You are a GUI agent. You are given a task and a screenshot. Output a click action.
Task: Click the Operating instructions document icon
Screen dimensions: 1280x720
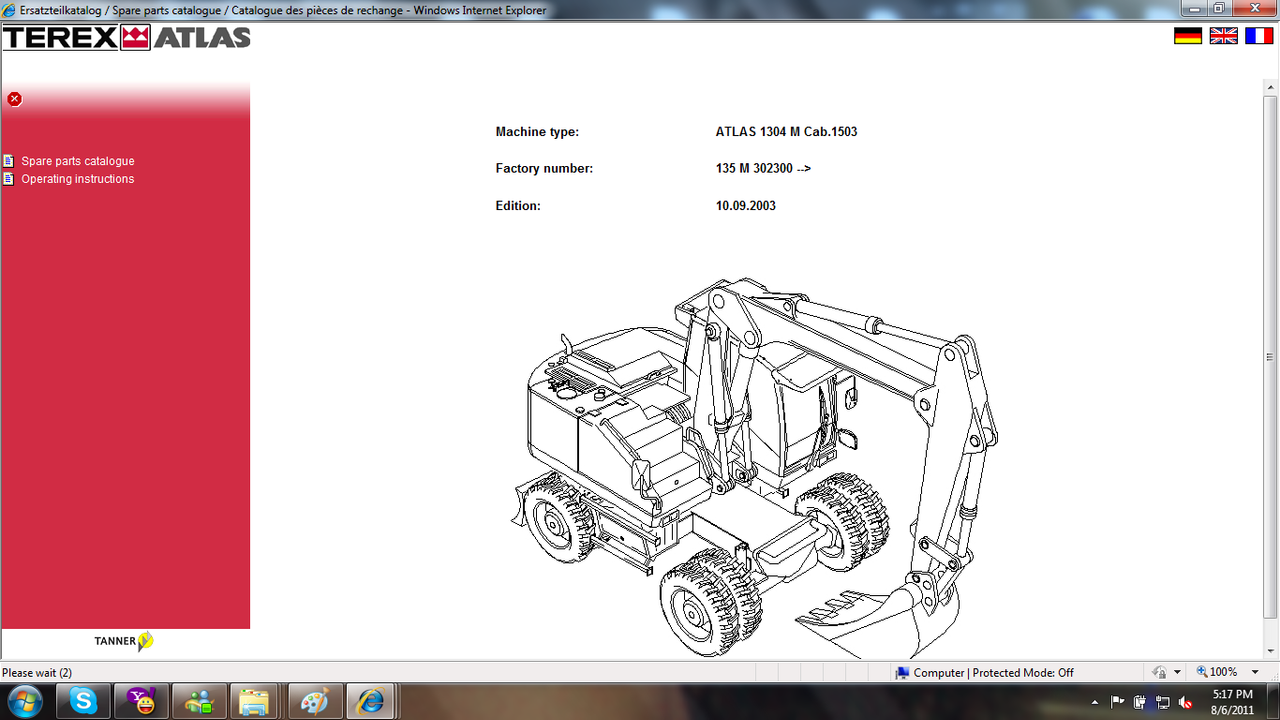point(9,179)
